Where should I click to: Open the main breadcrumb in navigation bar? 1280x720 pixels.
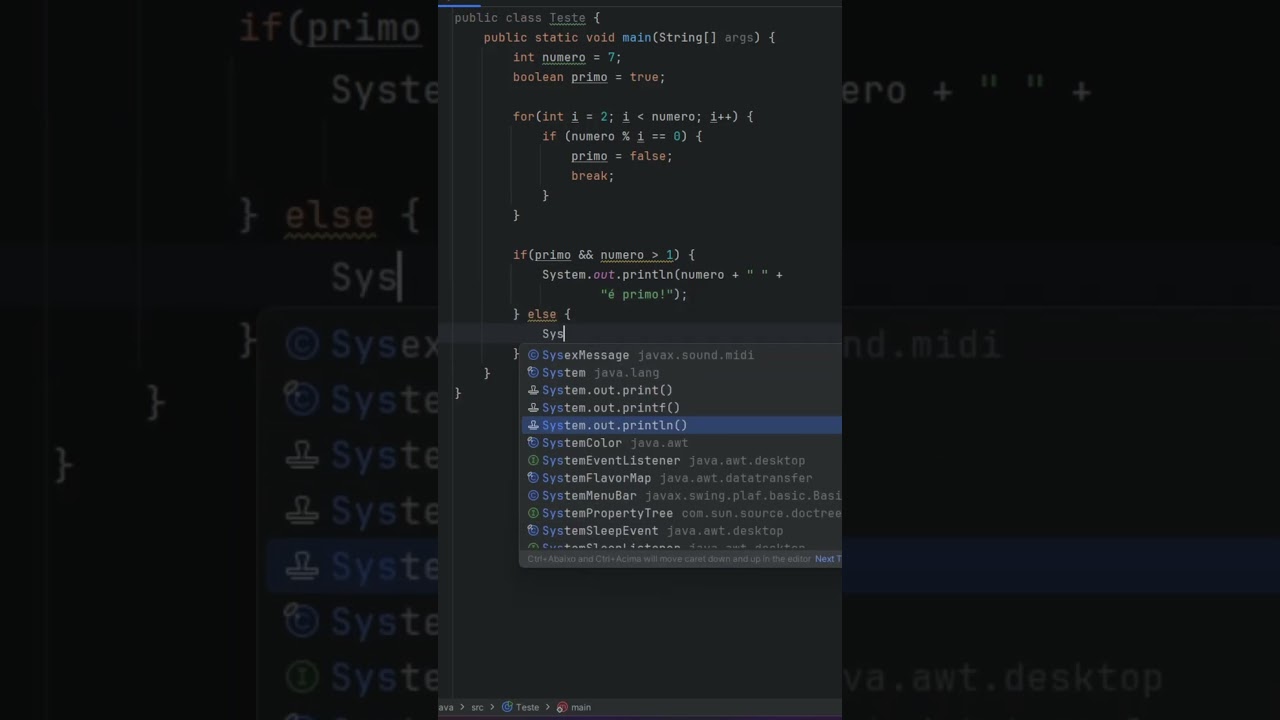click(x=581, y=707)
